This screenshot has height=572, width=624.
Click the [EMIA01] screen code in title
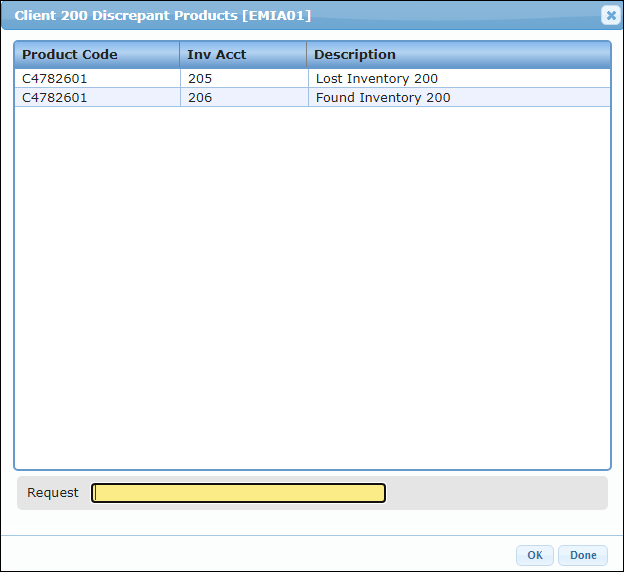tap(277, 16)
